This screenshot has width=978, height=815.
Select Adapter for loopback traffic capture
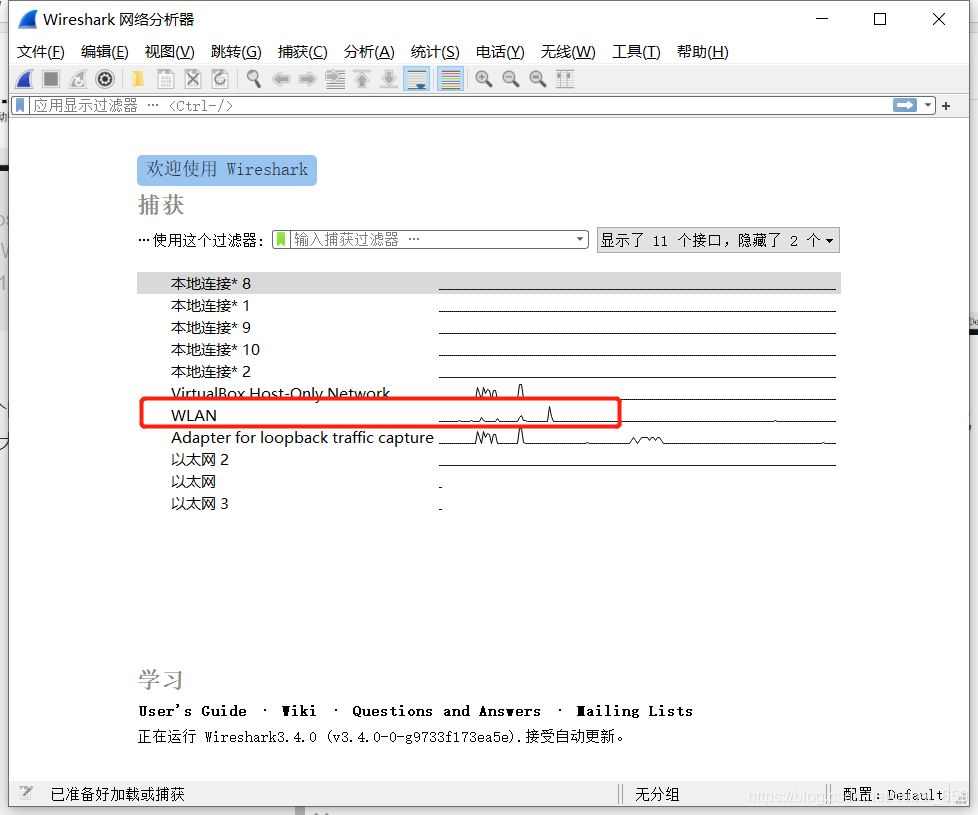[489, 437]
